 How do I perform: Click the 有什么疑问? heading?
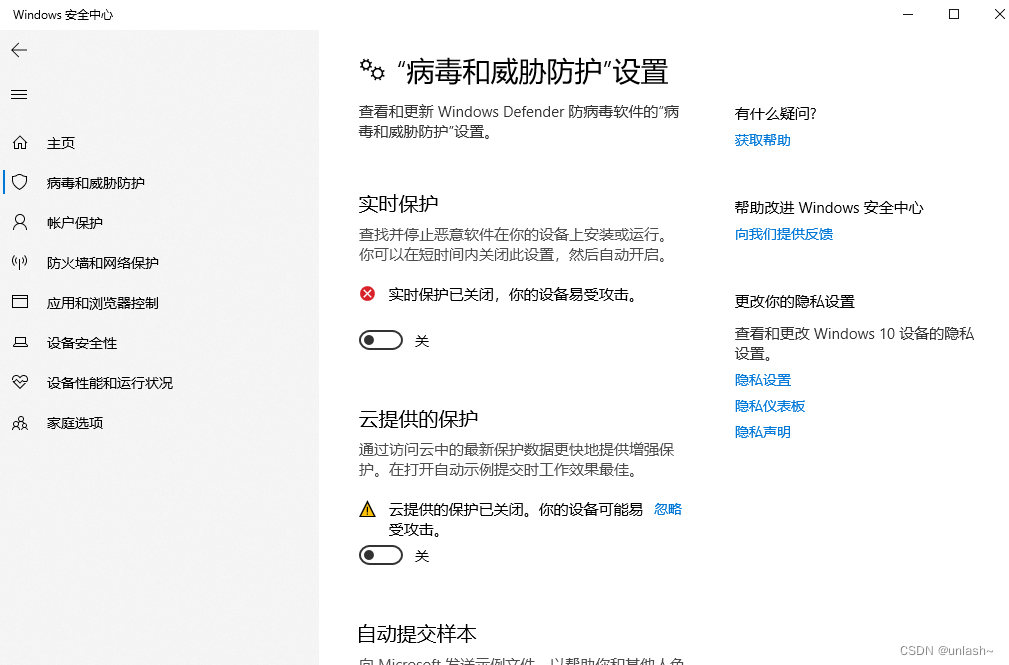pyautogui.click(x=775, y=113)
